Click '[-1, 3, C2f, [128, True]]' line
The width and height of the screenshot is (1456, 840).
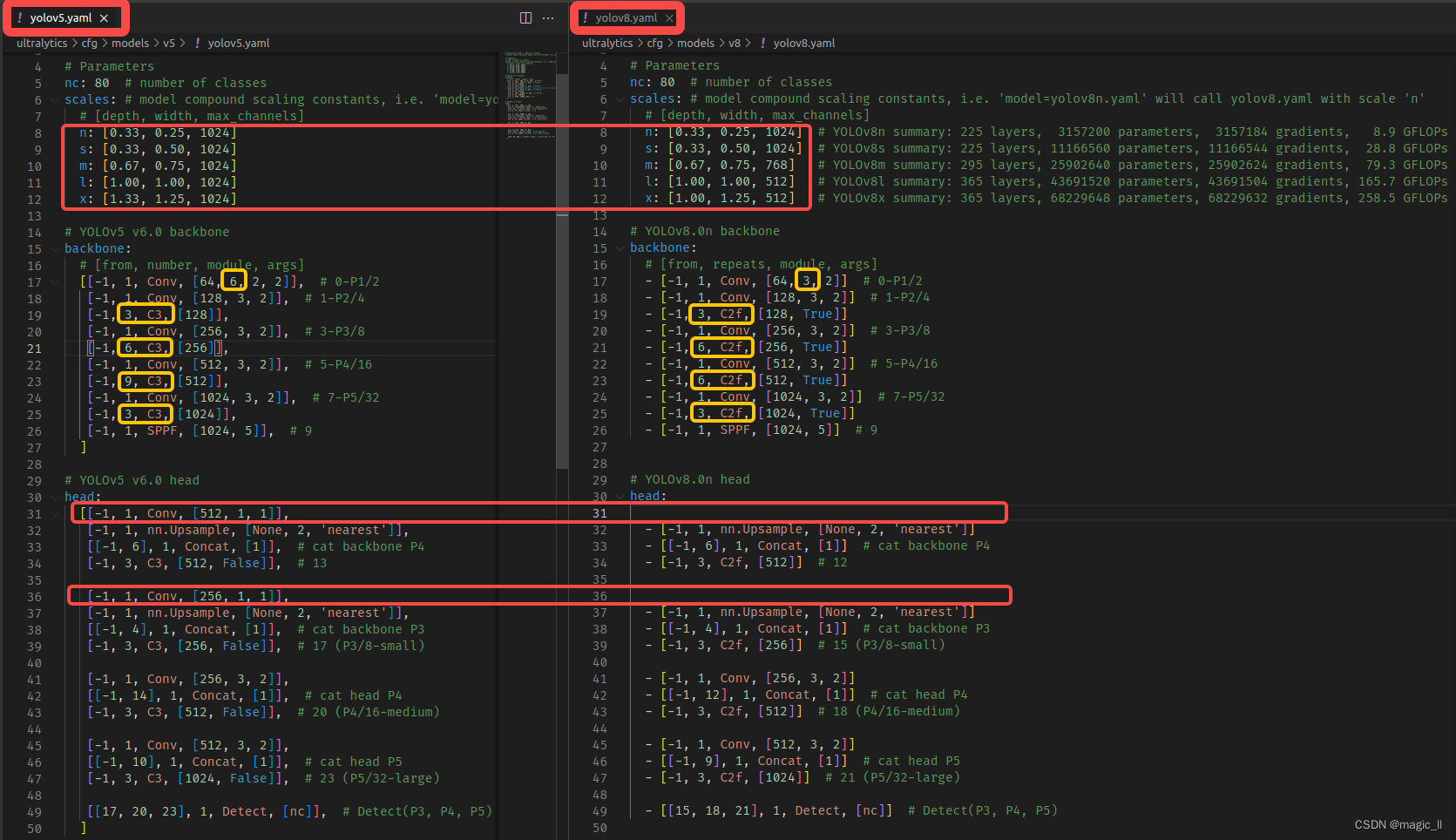click(x=753, y=314)
